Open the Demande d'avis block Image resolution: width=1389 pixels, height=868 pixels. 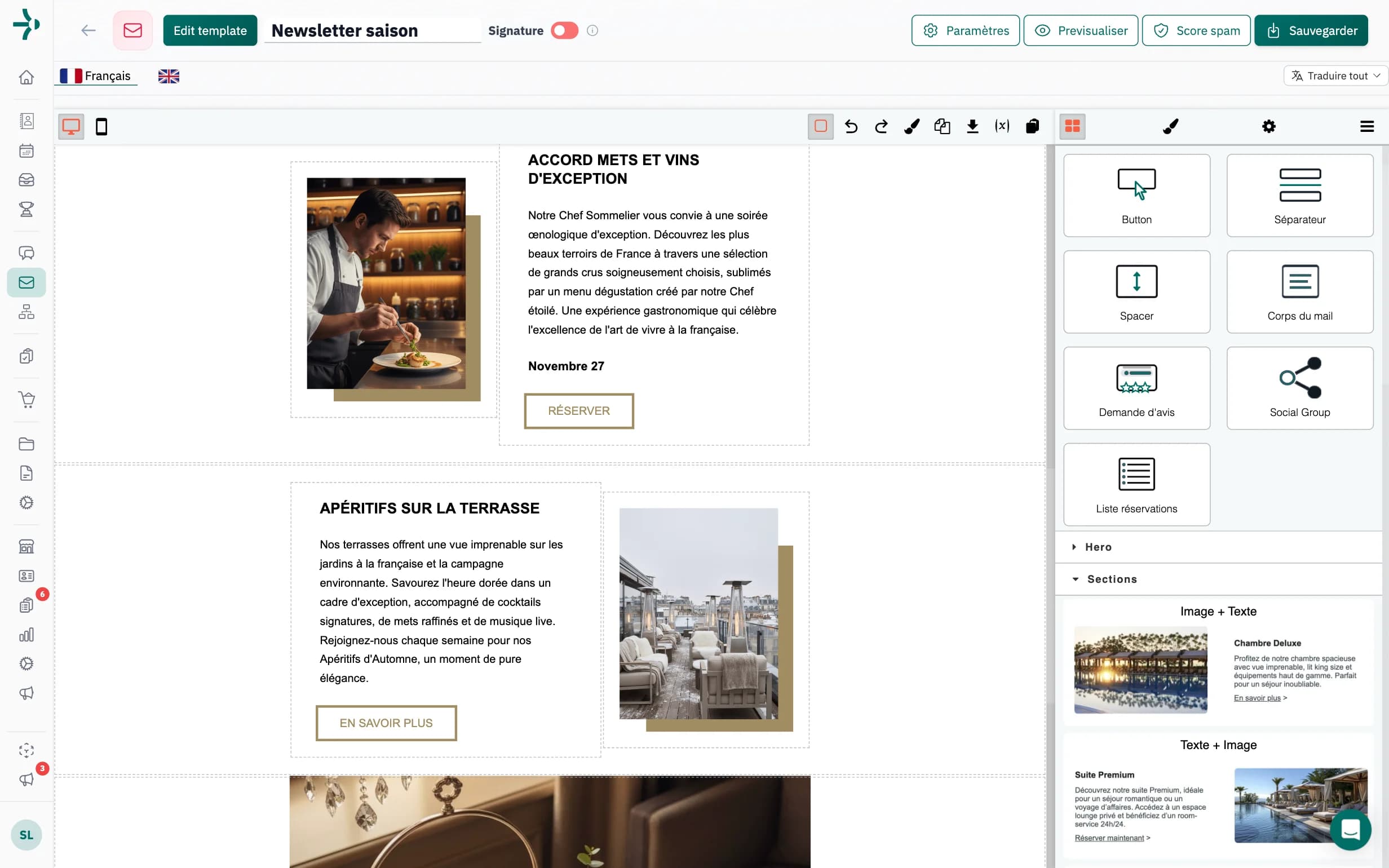tap(1136, 388)
